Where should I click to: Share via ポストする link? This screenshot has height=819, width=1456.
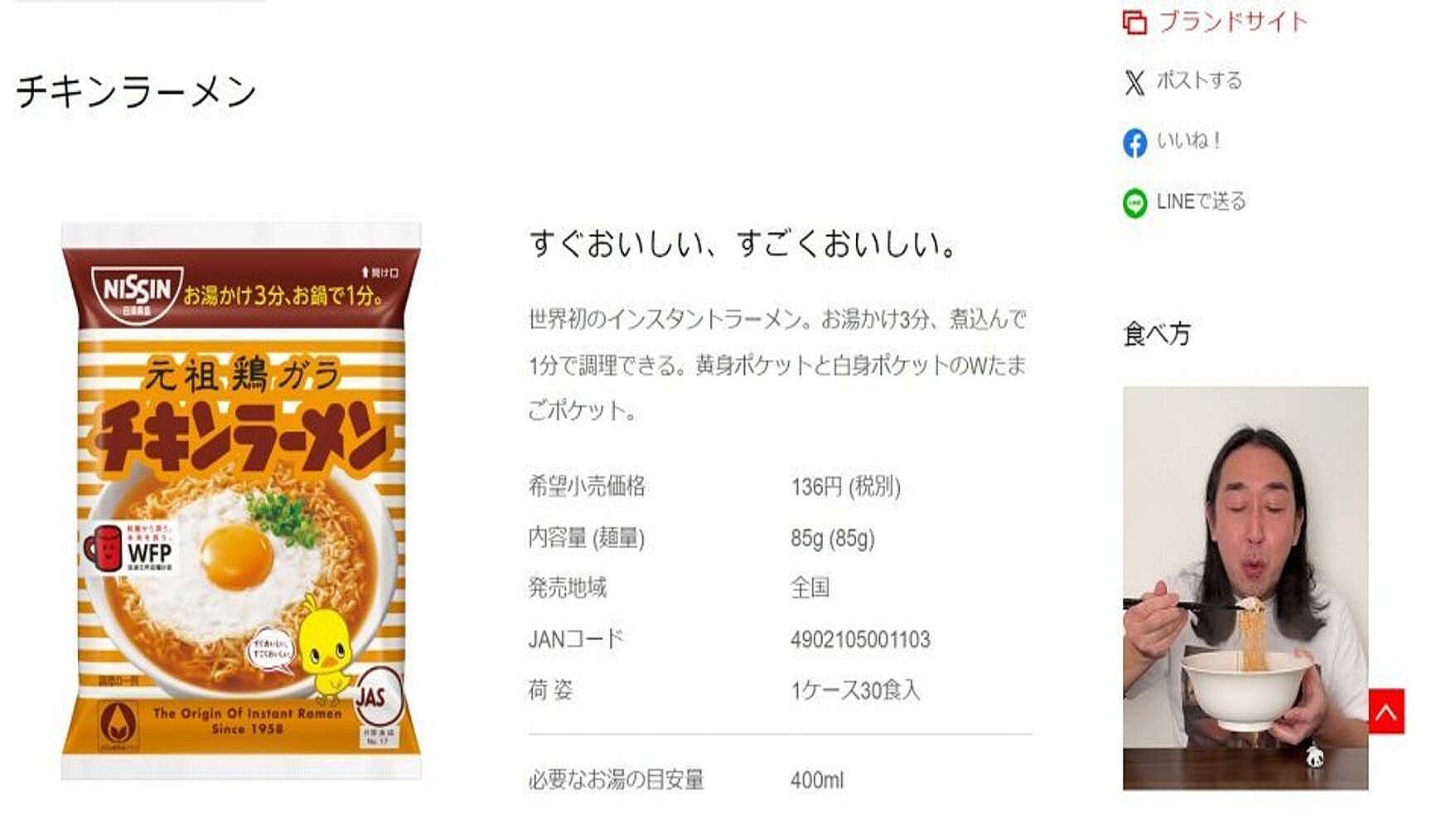tap(1199, 80)
